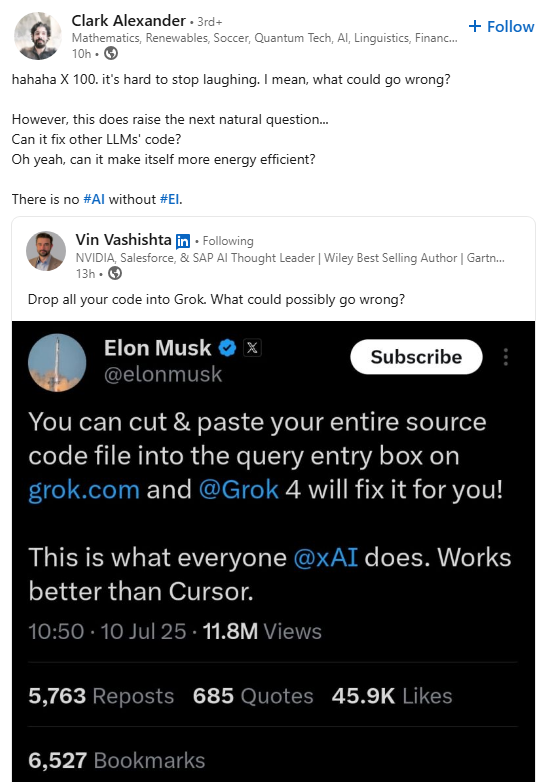Click the globe visibility icon beside 10h
The height and width of the screenshot is (782, 546).
pos(111,53)
